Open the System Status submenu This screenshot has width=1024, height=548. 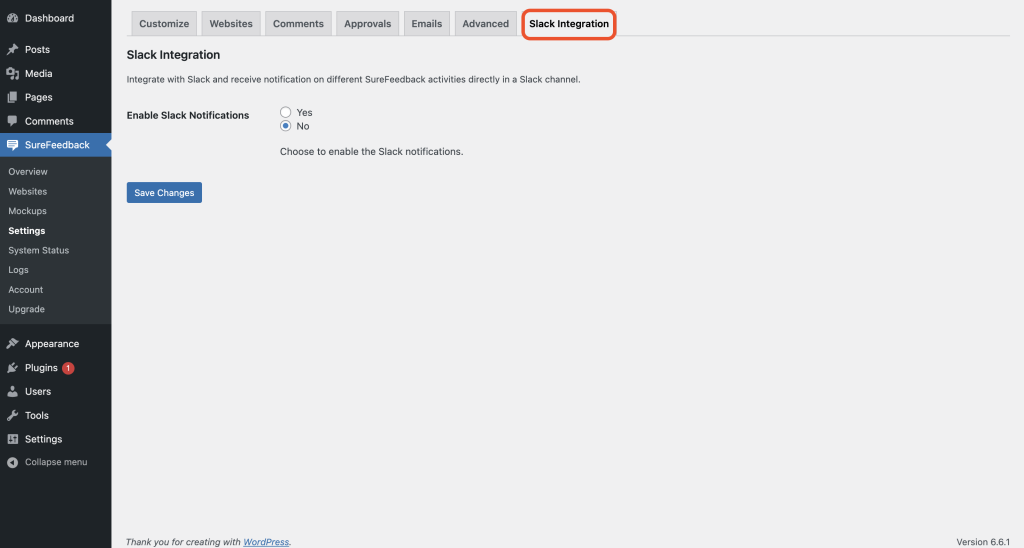click(x=39, y=250)
